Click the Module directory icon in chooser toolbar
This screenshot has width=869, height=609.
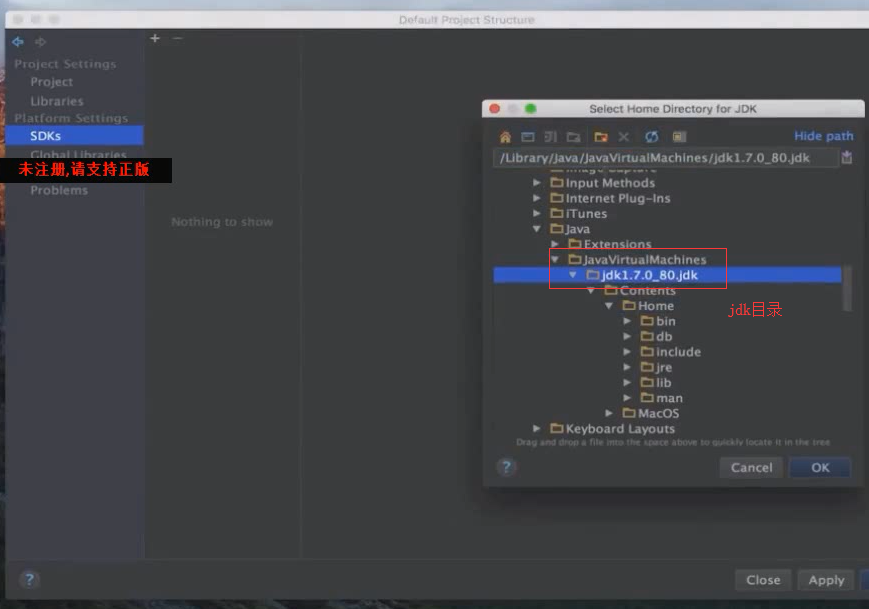coord(573,136)
